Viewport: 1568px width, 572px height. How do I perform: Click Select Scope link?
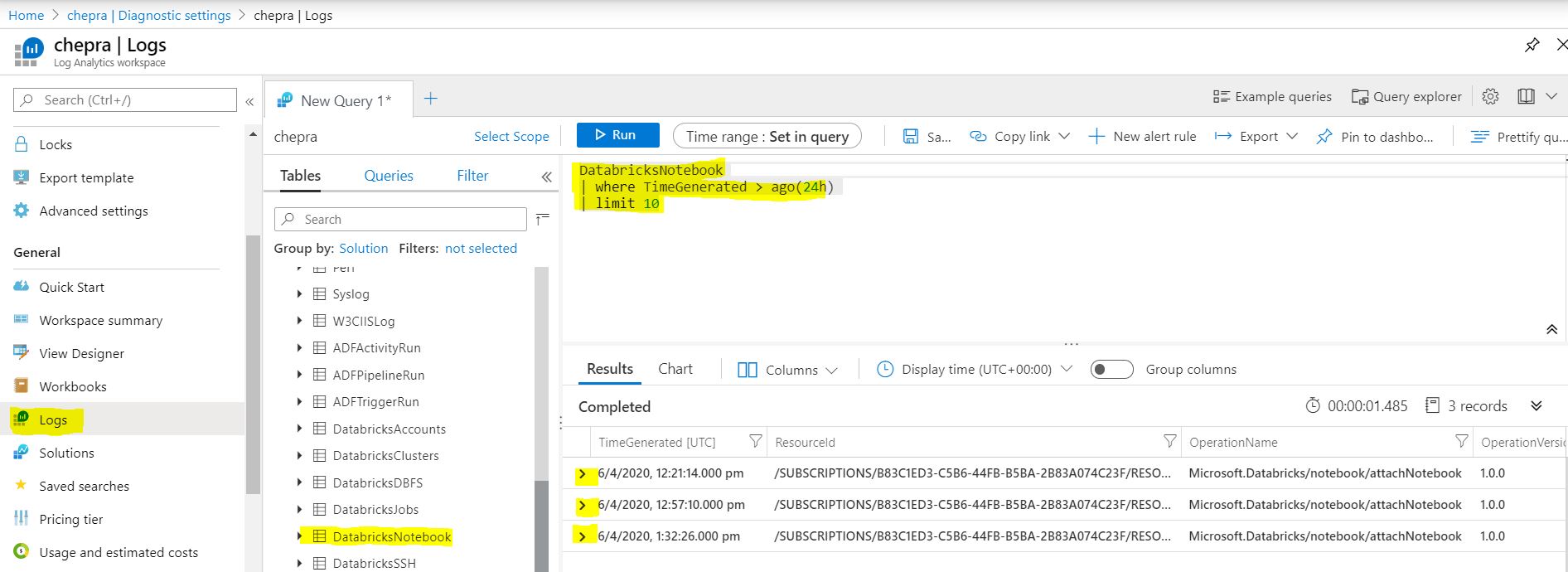point(511,137)
